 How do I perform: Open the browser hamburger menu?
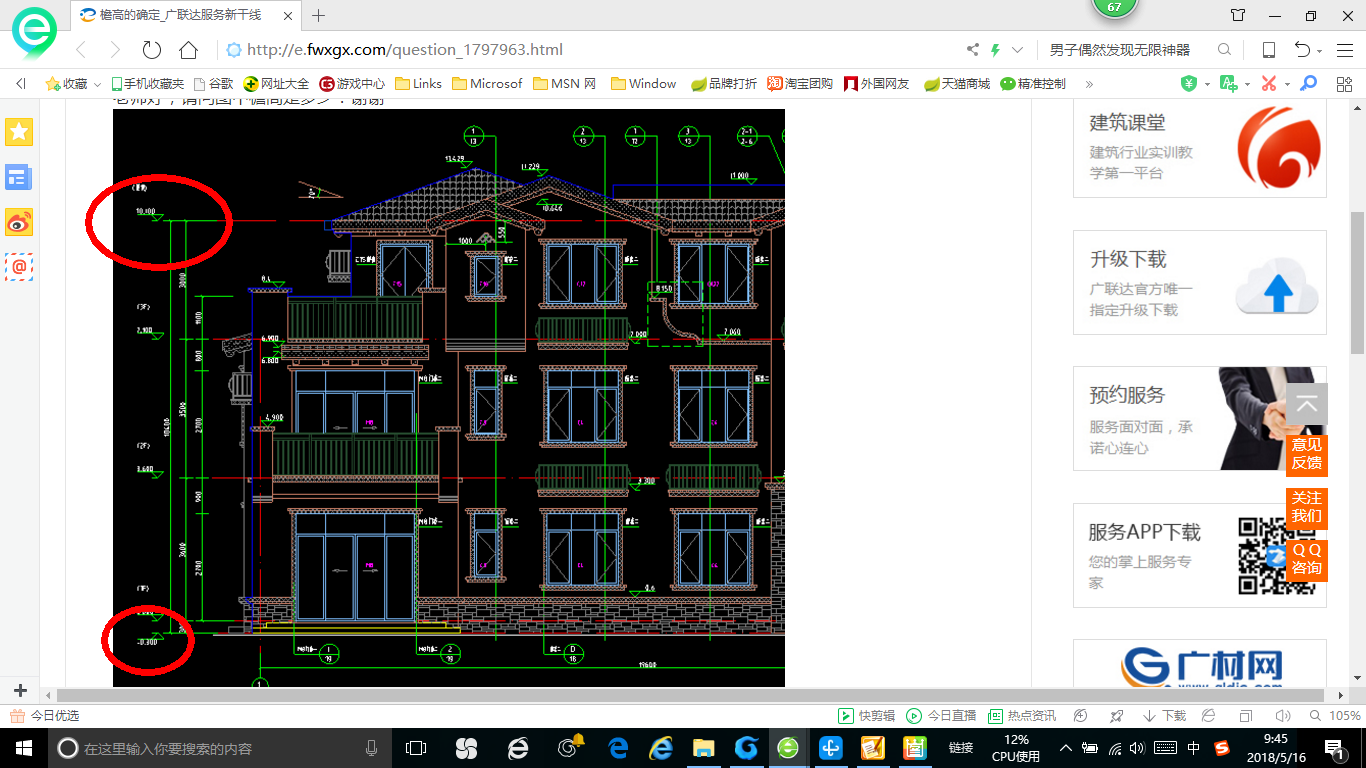[x=1343, y=50]
